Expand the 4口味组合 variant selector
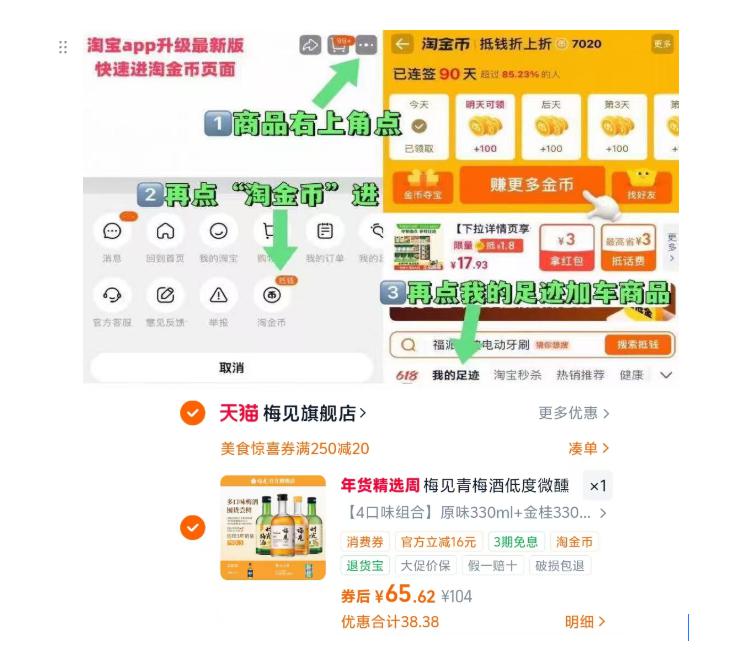 (x=476, y=513)
